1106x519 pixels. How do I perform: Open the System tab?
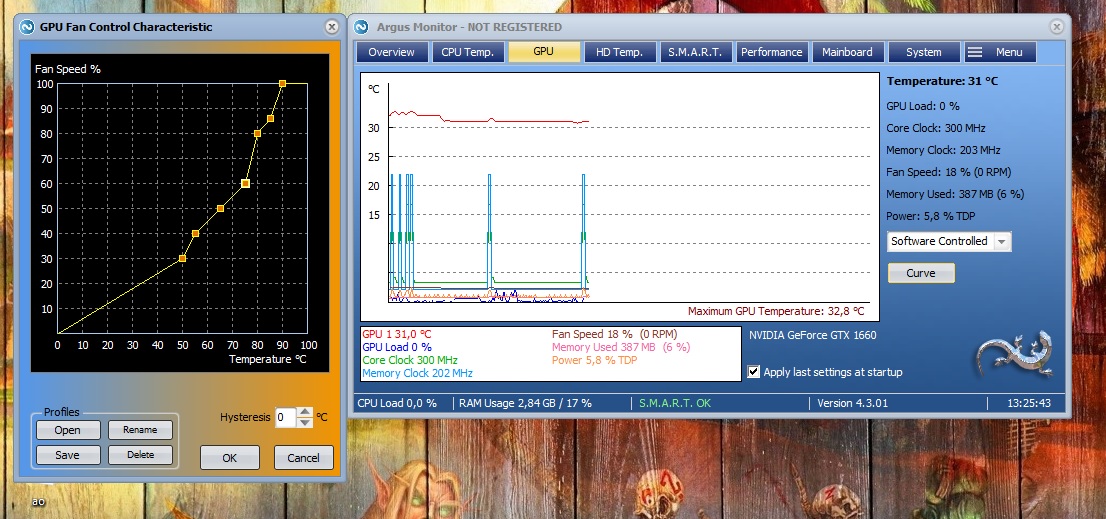(x=923, y=52)
